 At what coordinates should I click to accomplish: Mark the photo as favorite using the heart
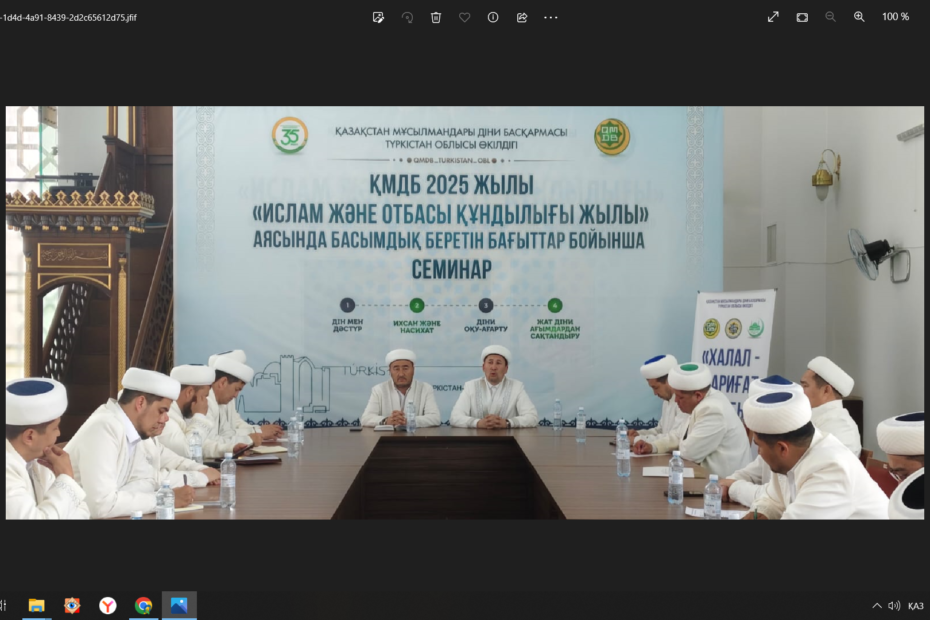pyautogui.click(x=464, y=17)
